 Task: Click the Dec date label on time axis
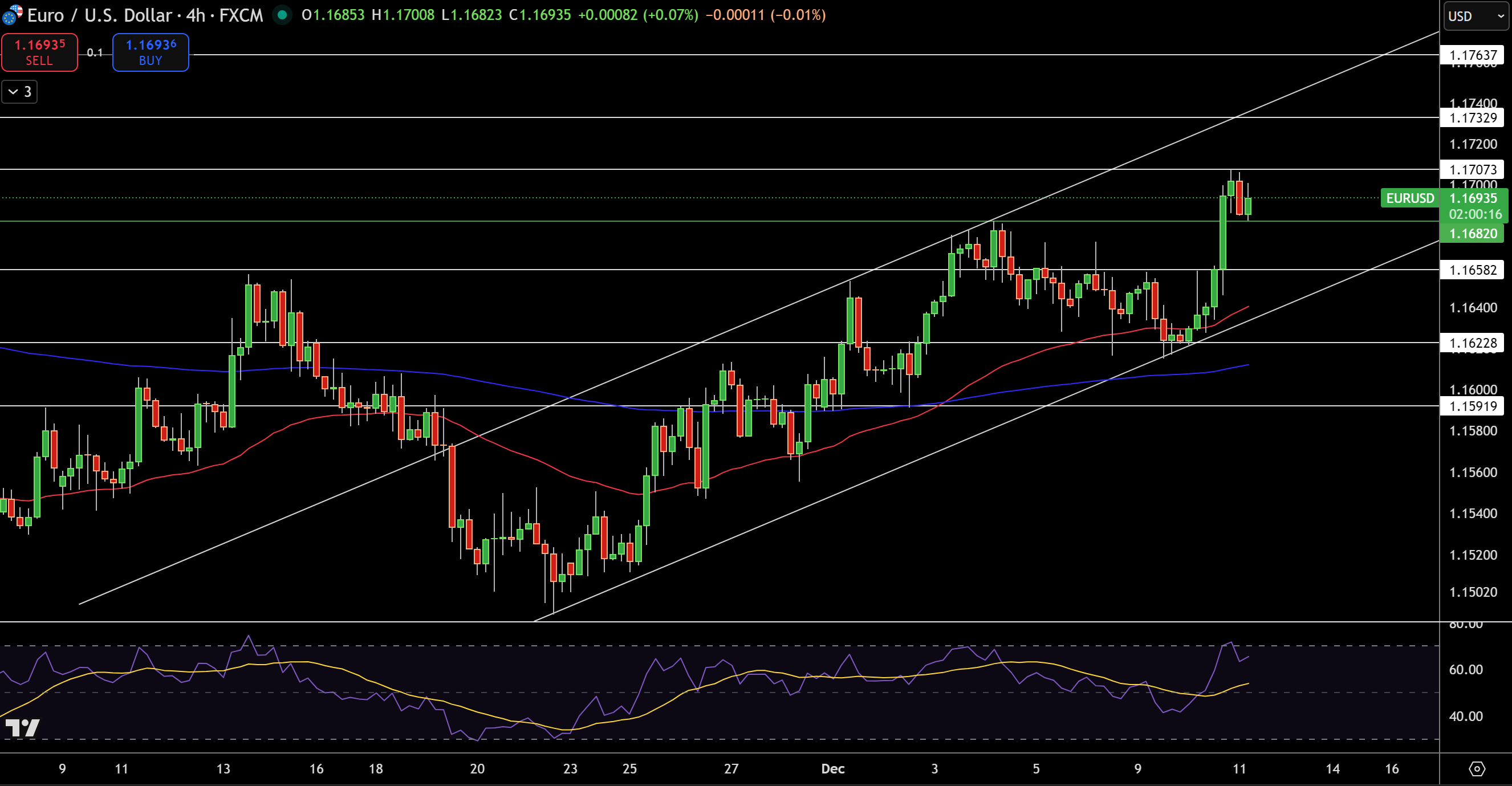click(832, 769)
